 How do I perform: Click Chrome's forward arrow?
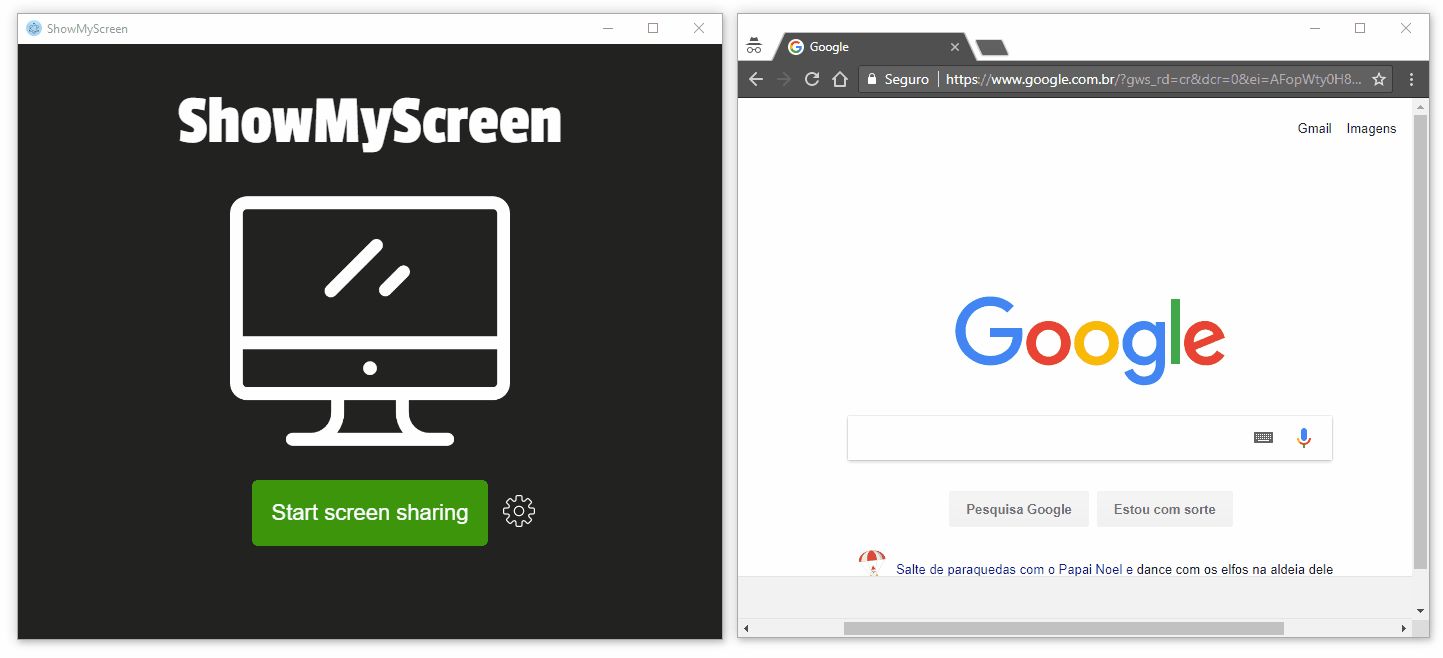pos(784,79)
